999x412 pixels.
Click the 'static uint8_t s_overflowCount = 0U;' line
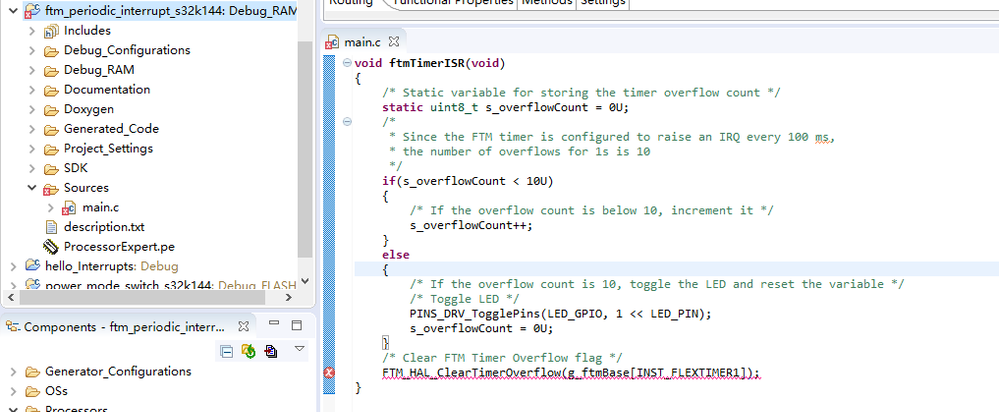point(505,108)
